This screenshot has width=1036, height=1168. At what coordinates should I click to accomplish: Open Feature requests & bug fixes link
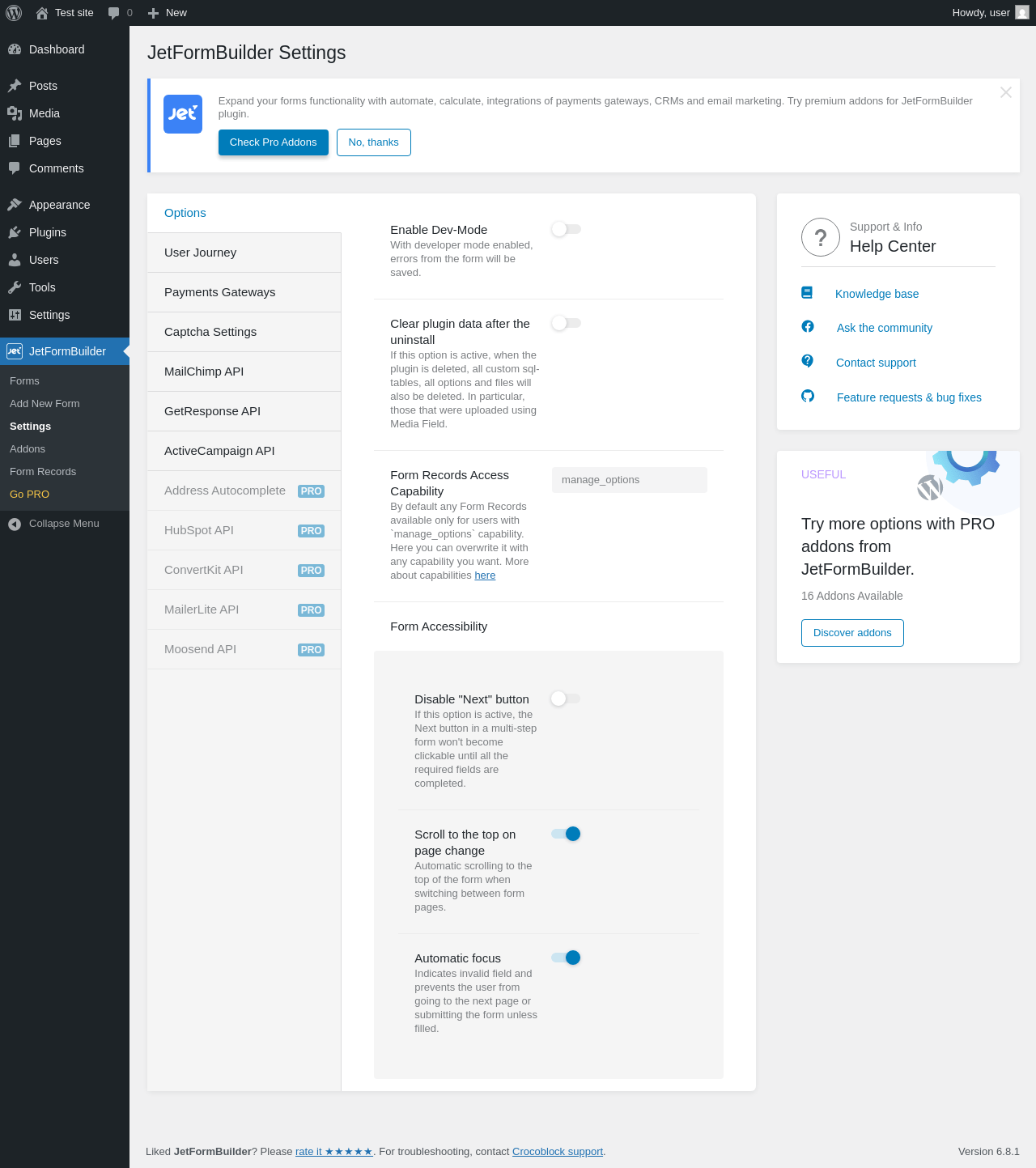pos(909,397)
